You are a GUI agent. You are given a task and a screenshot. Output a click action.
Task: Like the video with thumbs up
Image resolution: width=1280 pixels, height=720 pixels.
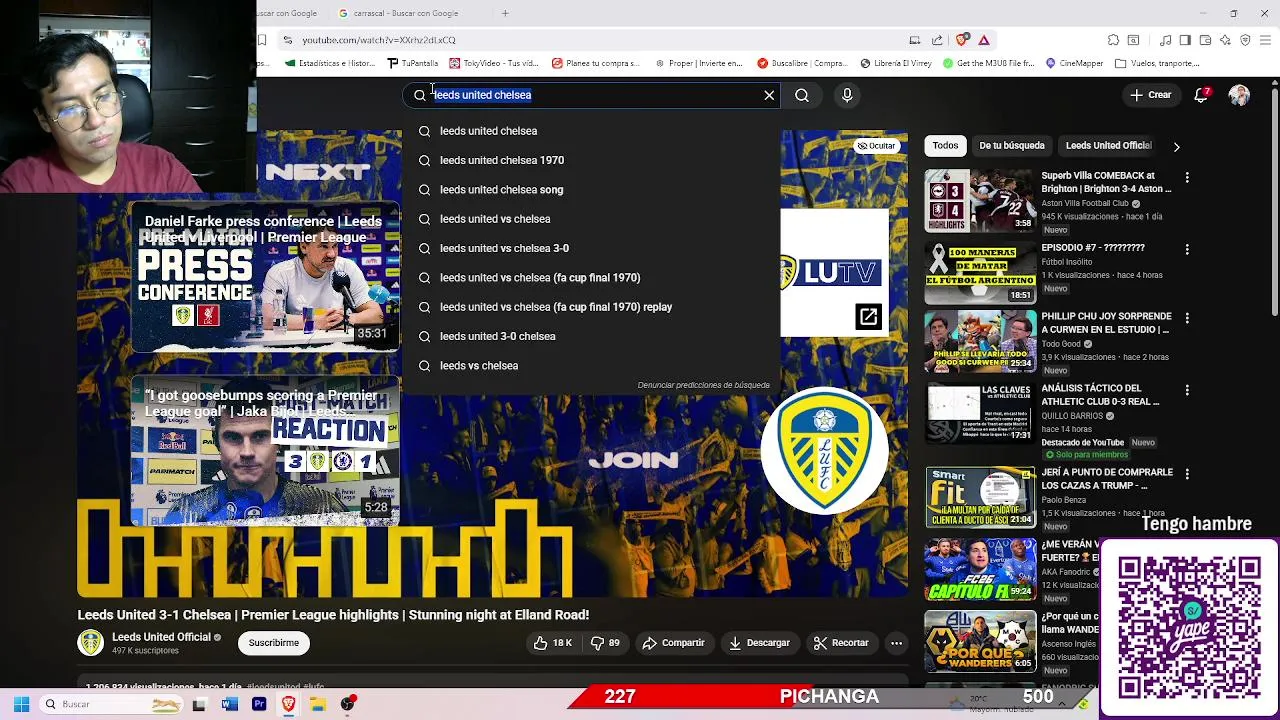click(553, 643)
